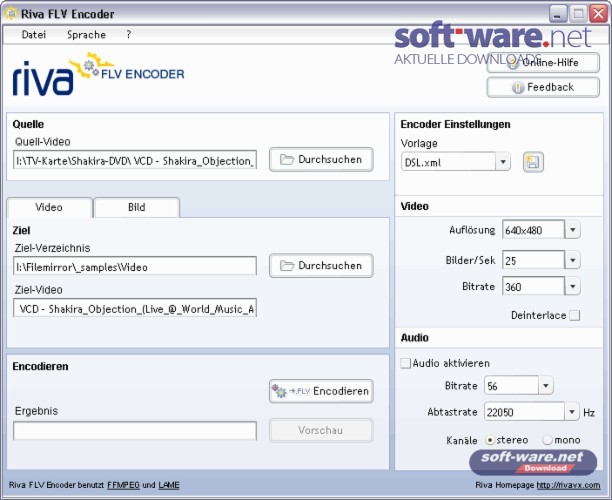Click the Ziel-Video filename field
The width and height of the screenshot is (612, 500).
pyautogui.click(x=135, y=308)
